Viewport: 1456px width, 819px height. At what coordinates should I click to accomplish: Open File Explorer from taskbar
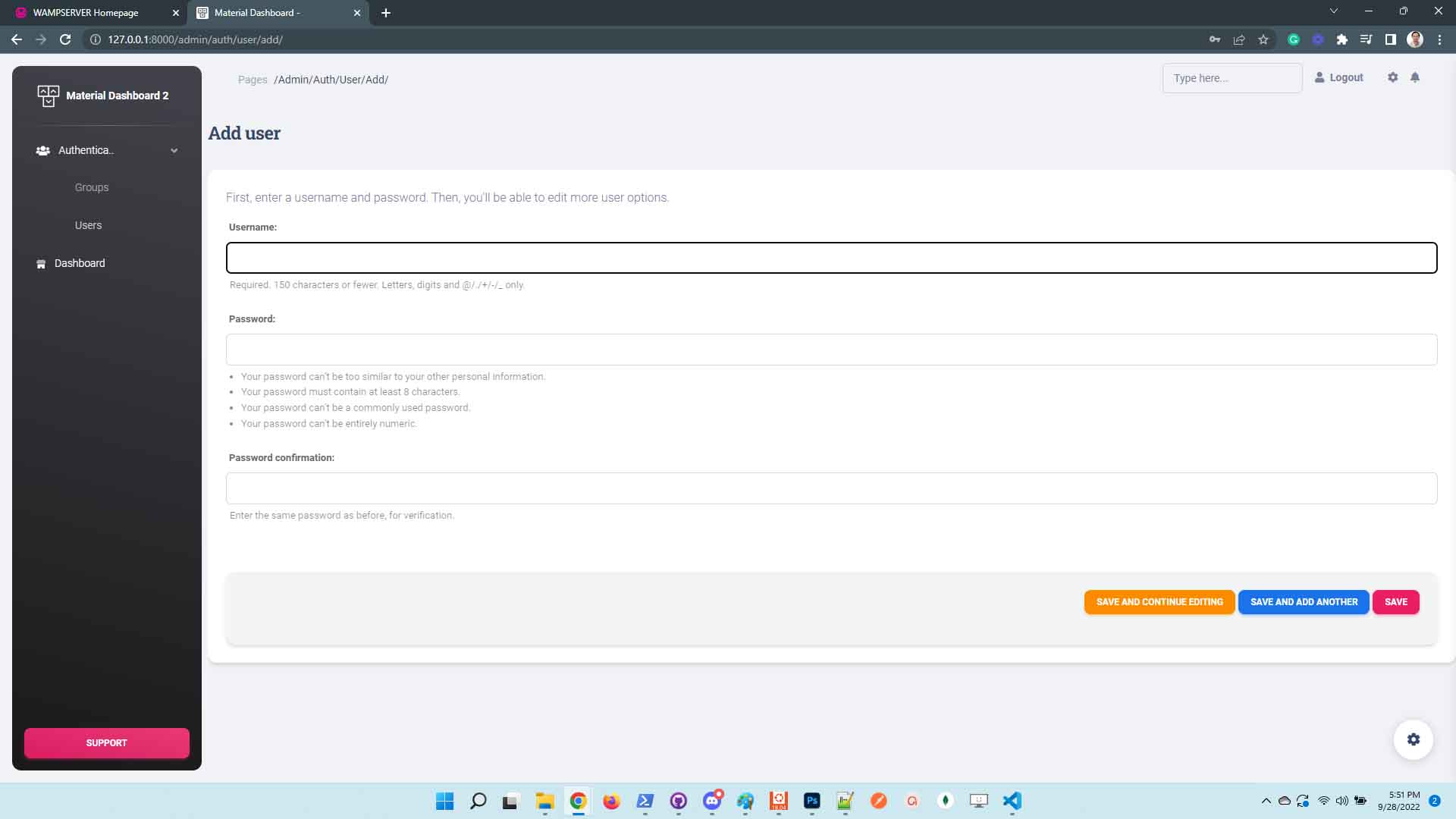(545, 801)
